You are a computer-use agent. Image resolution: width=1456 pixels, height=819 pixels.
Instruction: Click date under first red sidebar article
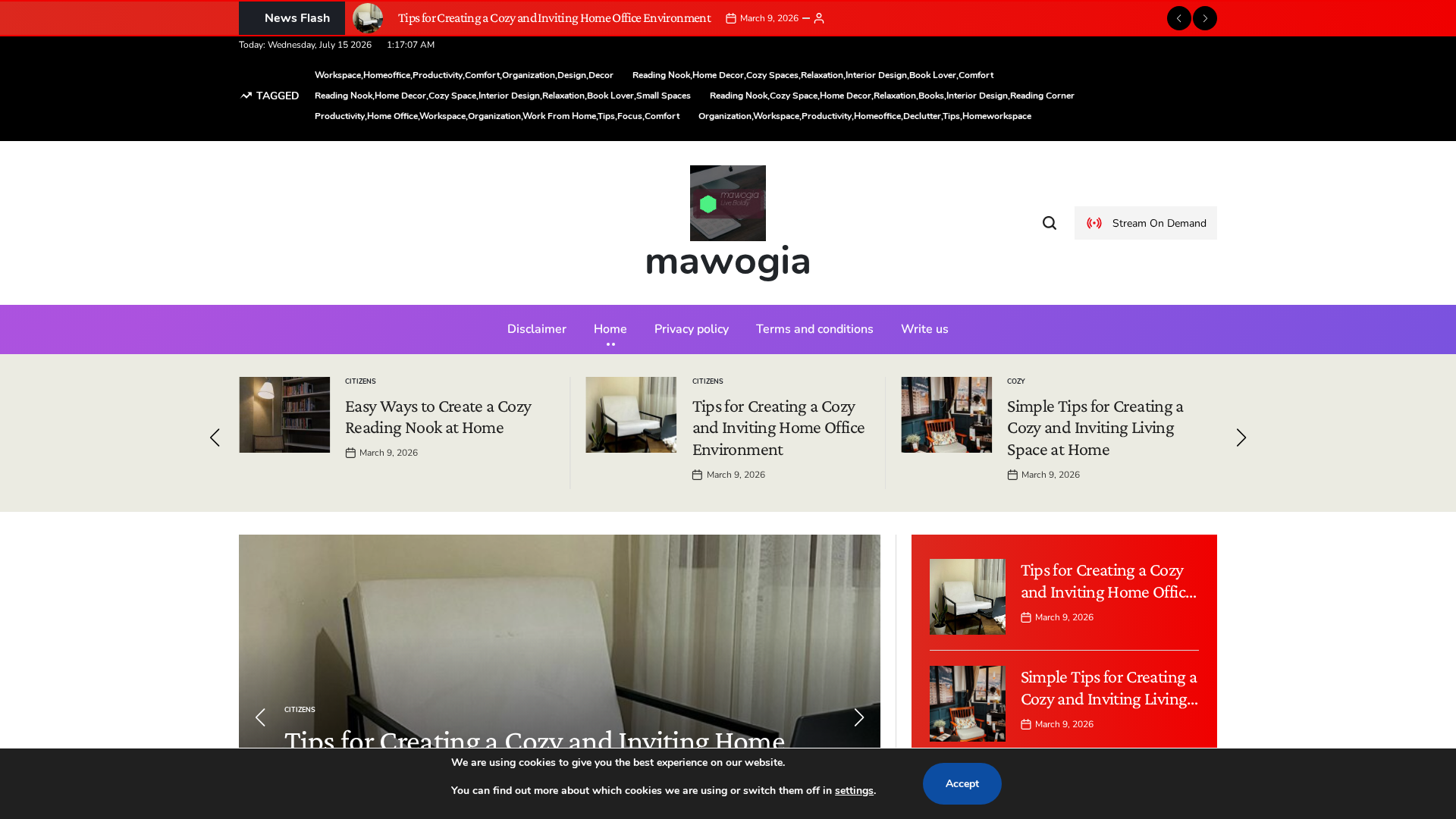click(x=1064, y=617)
